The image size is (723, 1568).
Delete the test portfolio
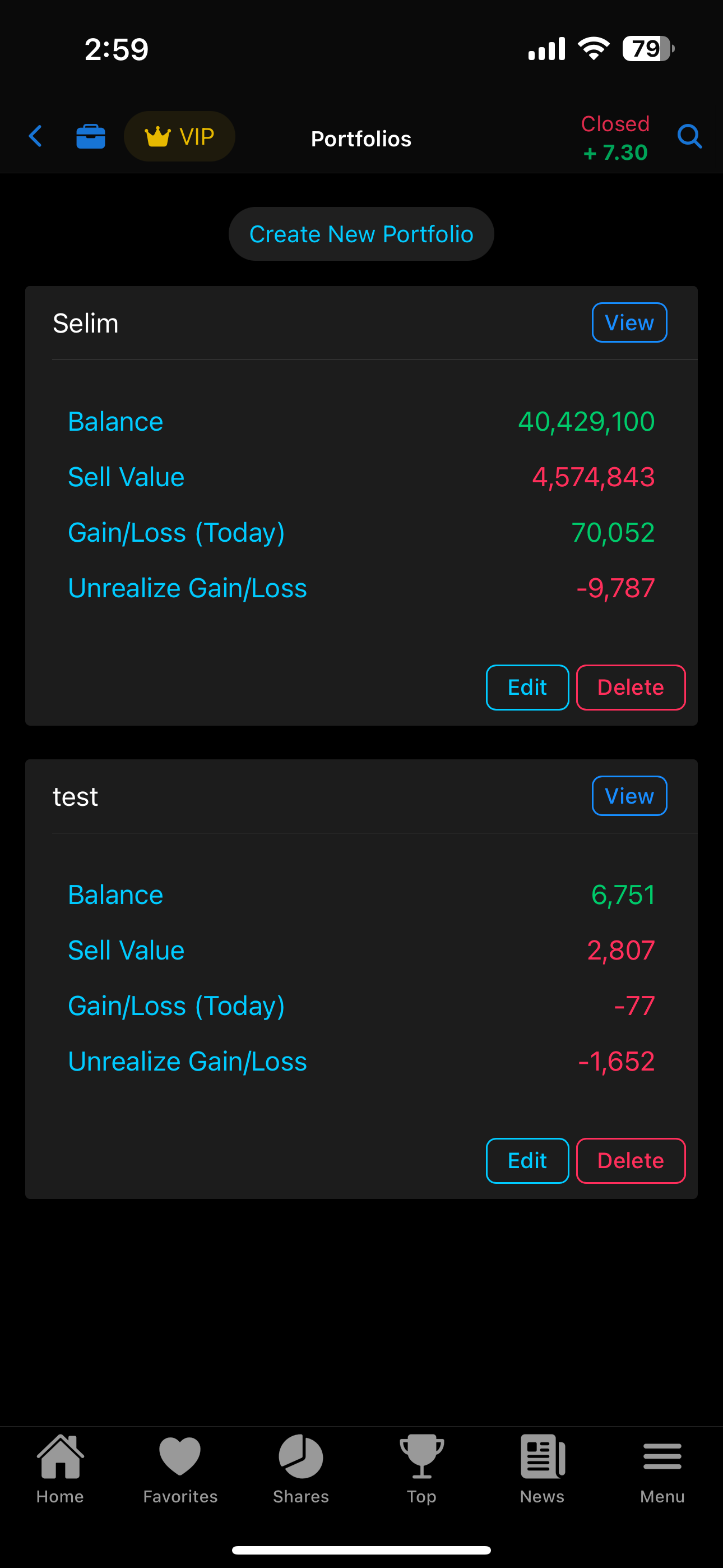(x=631, y=1161)
